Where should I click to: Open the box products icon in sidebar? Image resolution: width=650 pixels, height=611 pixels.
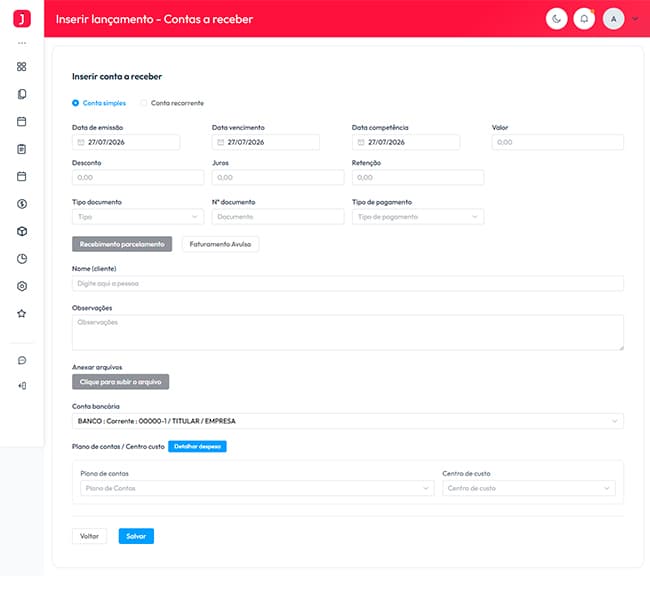click(x=22, y=231)
